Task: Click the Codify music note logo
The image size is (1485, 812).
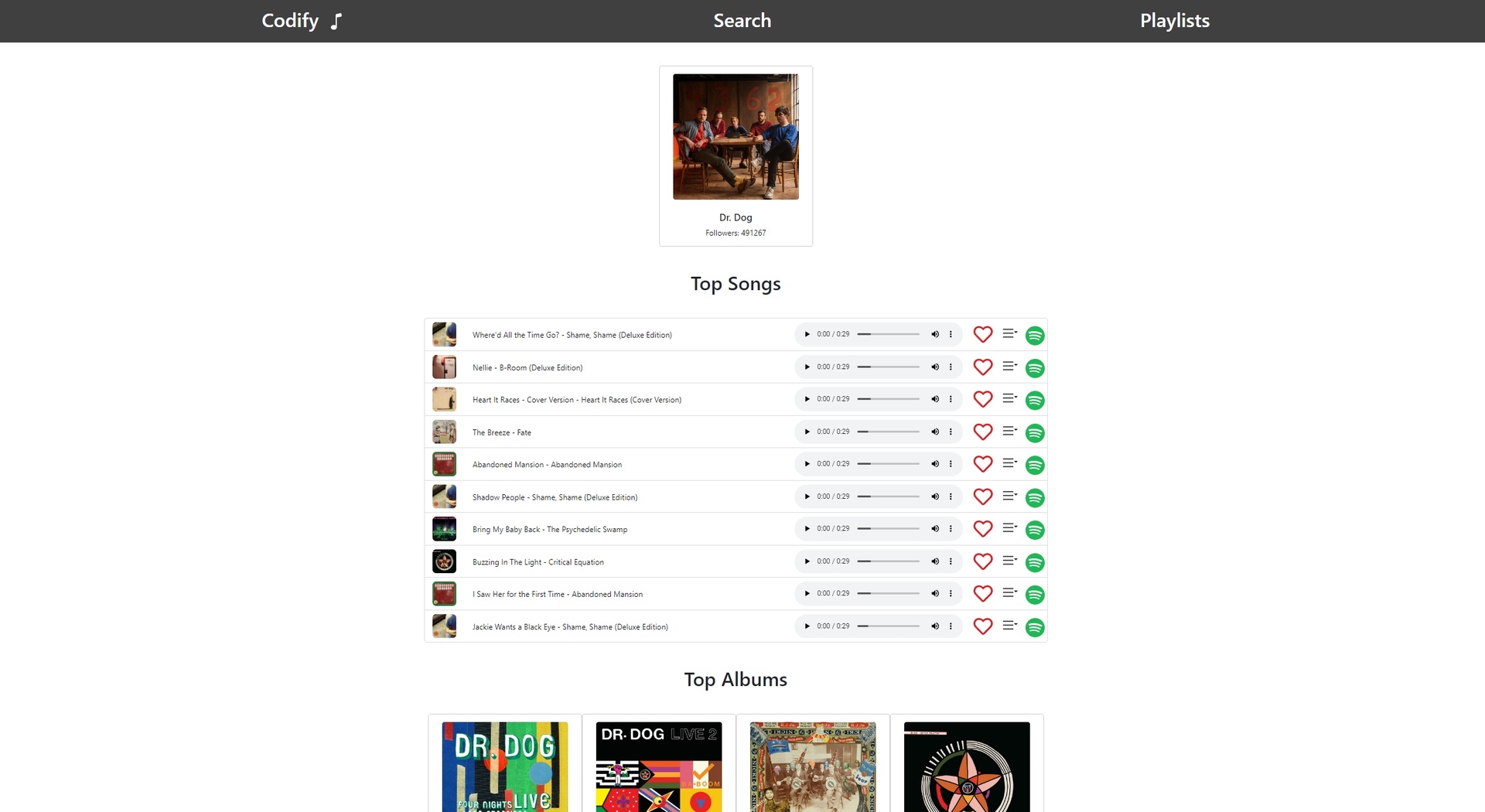Action: tap(336, 22)
